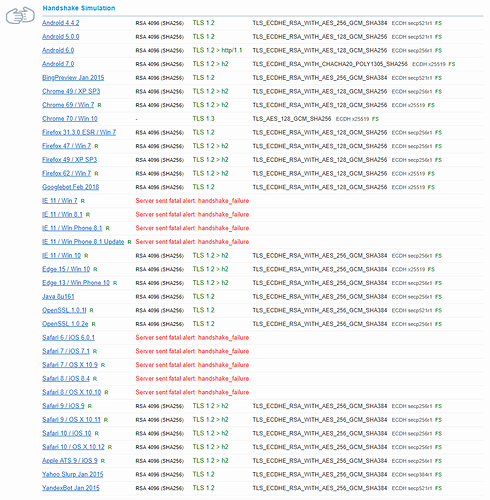
Task: Click the Handshake Simulation heading
Action: click(x=79, y=8)
